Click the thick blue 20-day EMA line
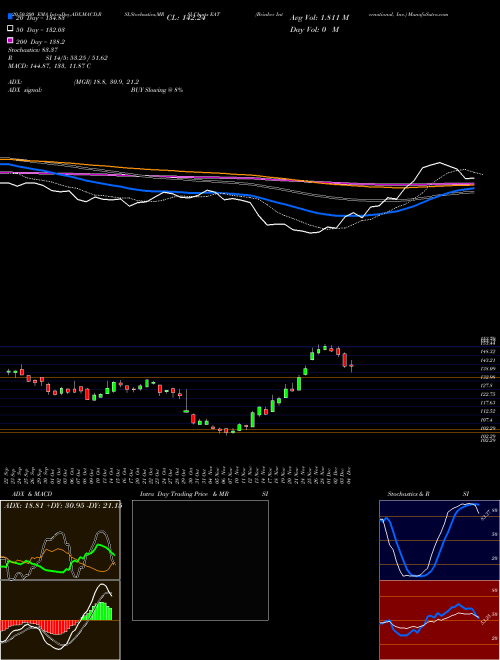500x660 pixels. click(236, 193)
